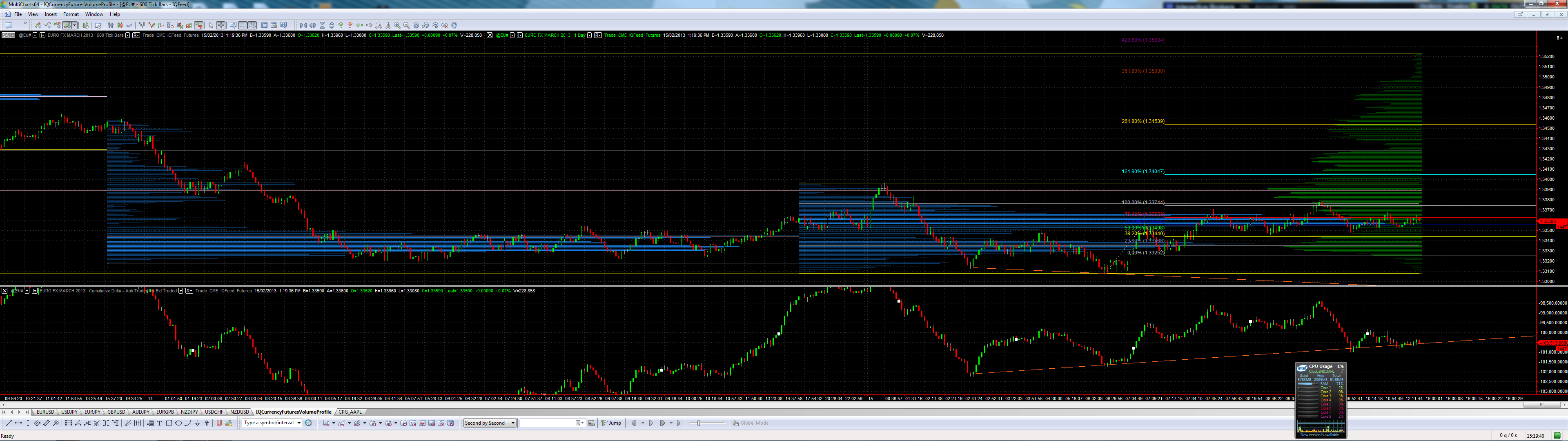Open the Insert menu

tap(51, 14)
